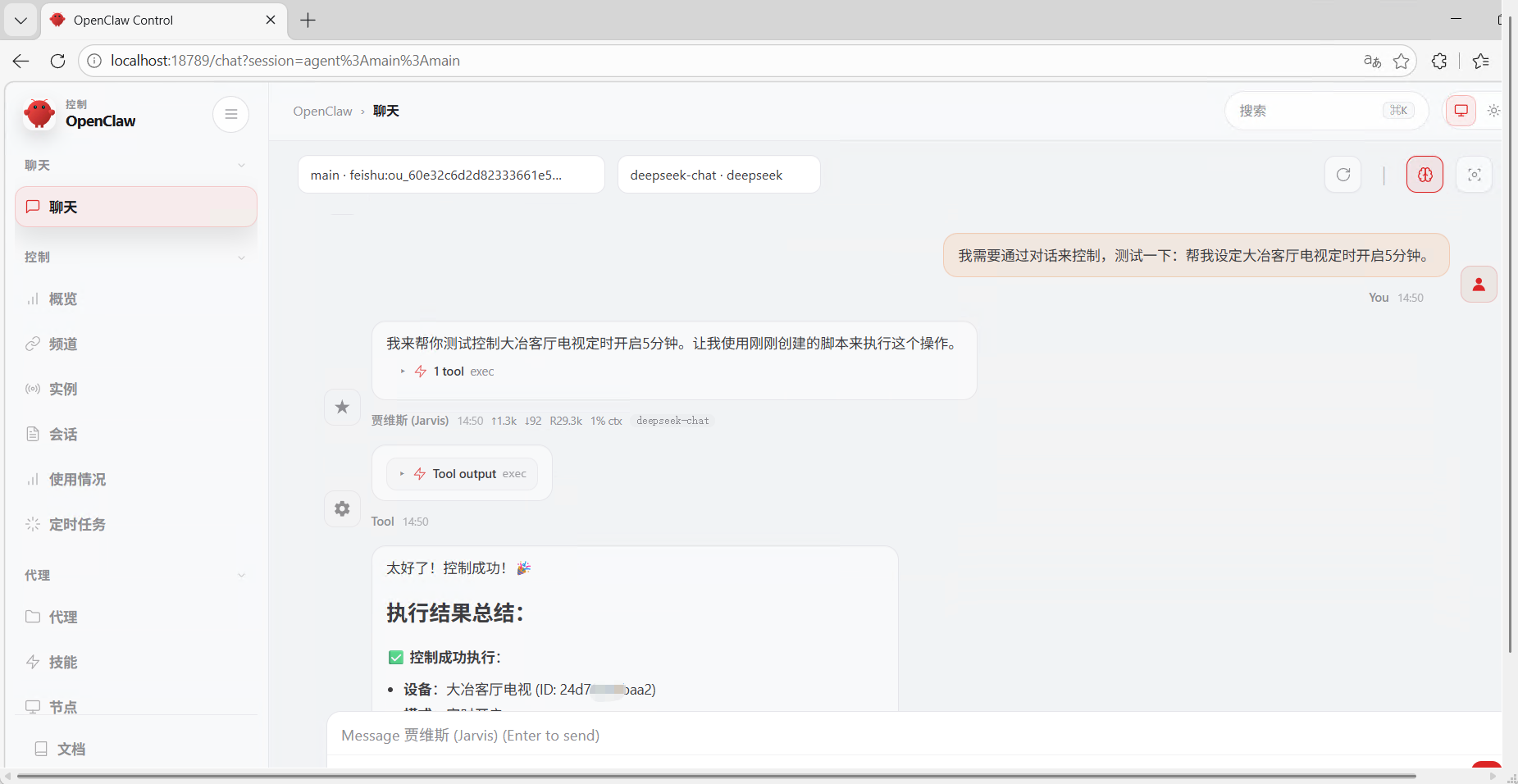Click the 控制成功执行 green checkmark line
This screenshot has width=1518, height=784.
444,658
